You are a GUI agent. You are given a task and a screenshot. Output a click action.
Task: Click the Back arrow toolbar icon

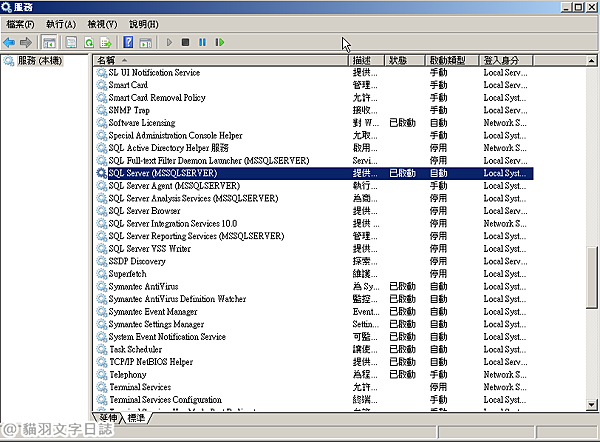click(9, 42)
